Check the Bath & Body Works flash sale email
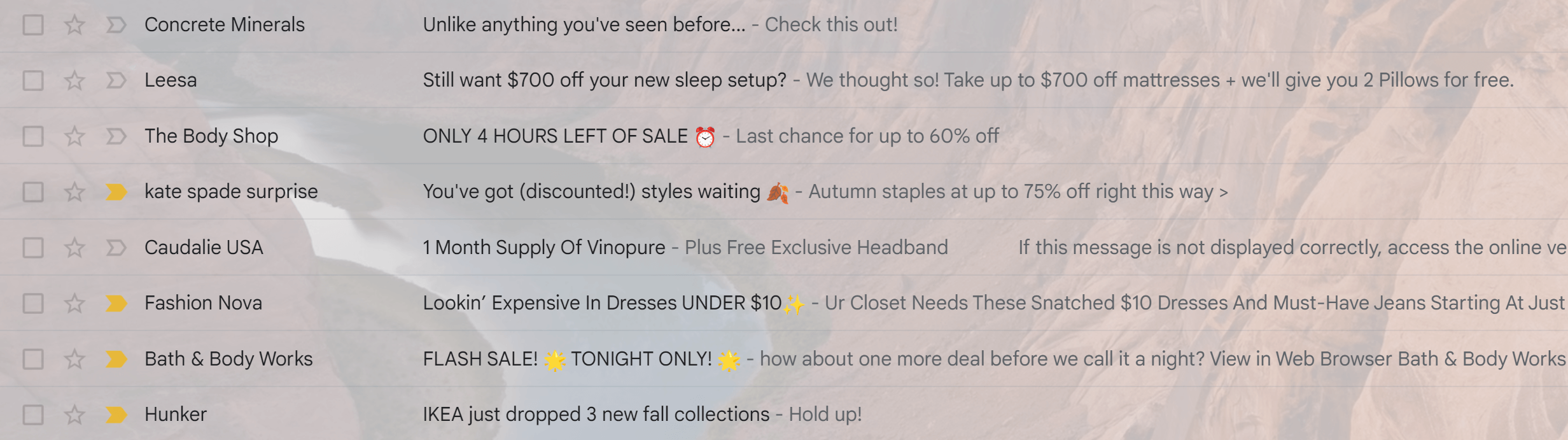The height and width of the screenshot is (440, 1568). point(33,358)
